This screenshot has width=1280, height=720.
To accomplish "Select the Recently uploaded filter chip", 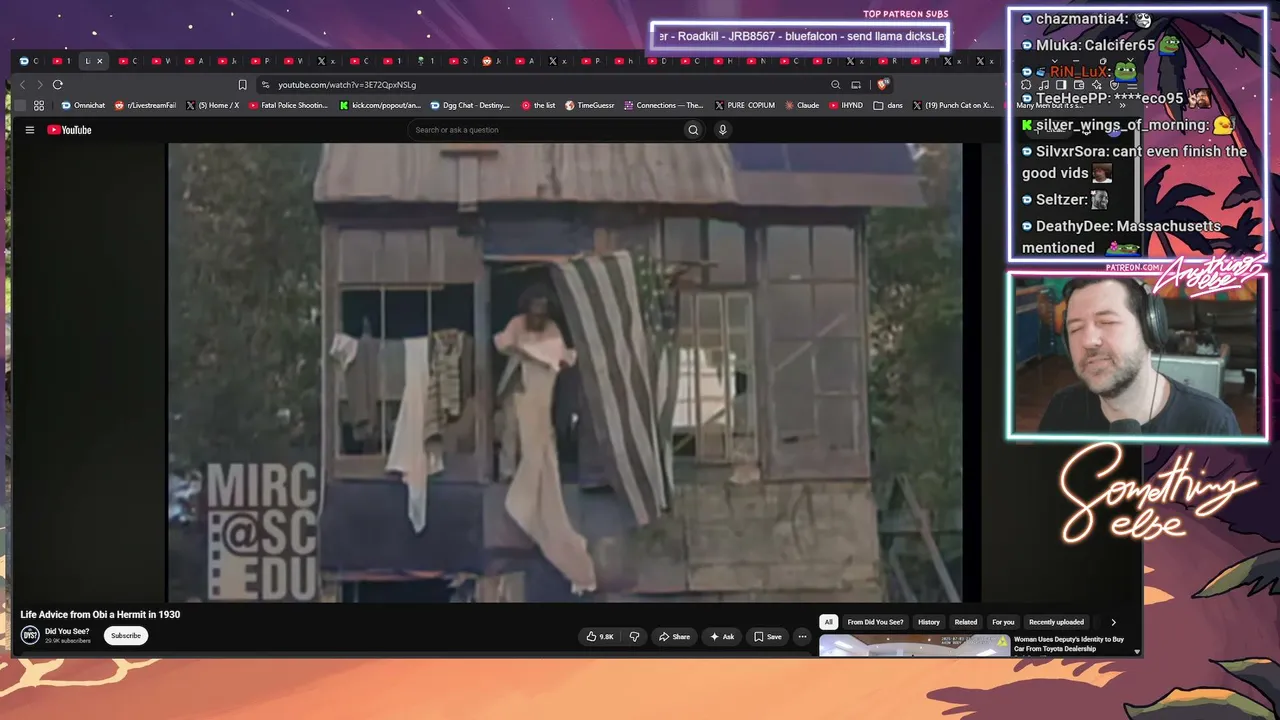I will click(1056, 622).
